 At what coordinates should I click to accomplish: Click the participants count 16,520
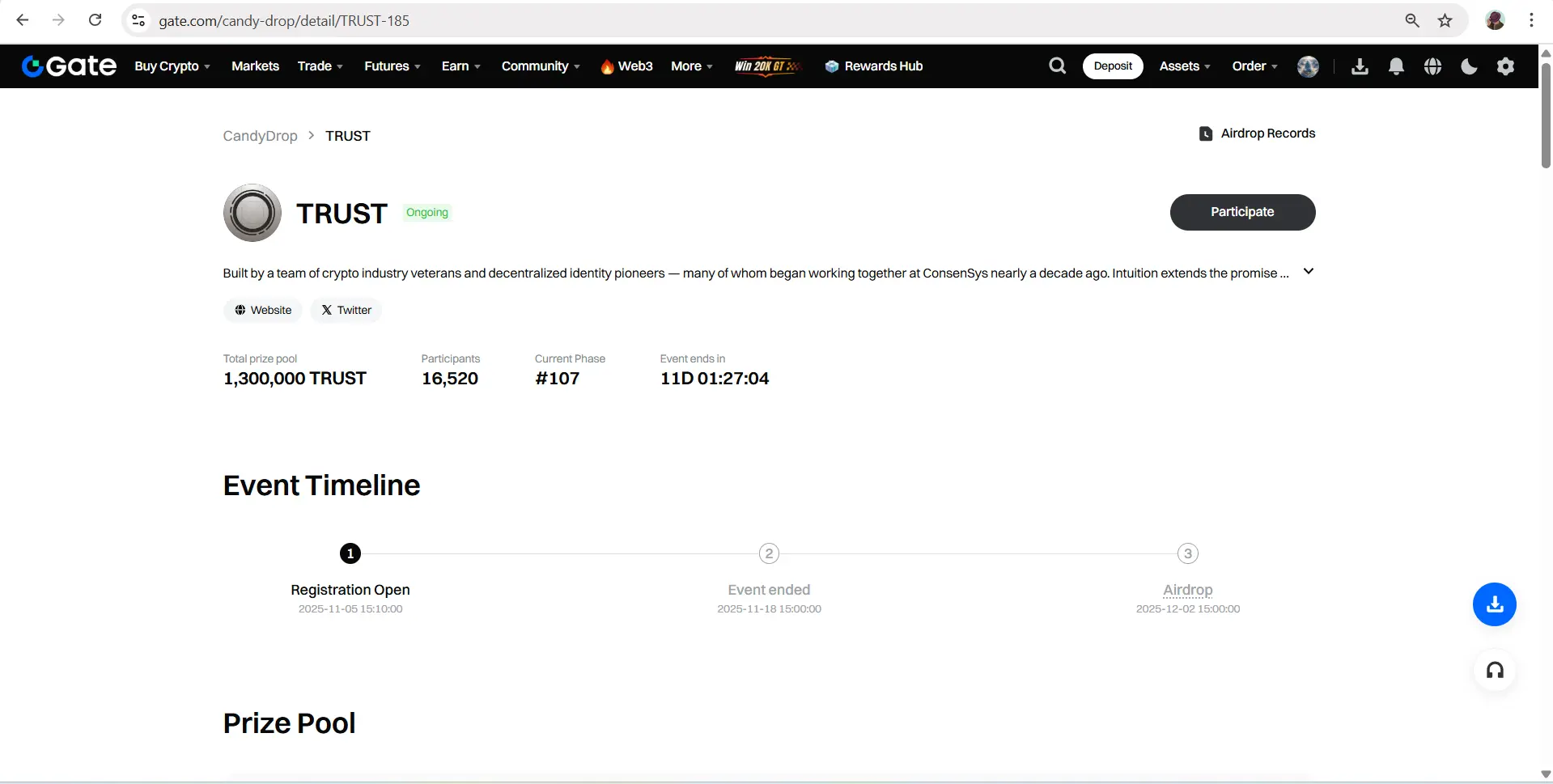pos(450,379)
